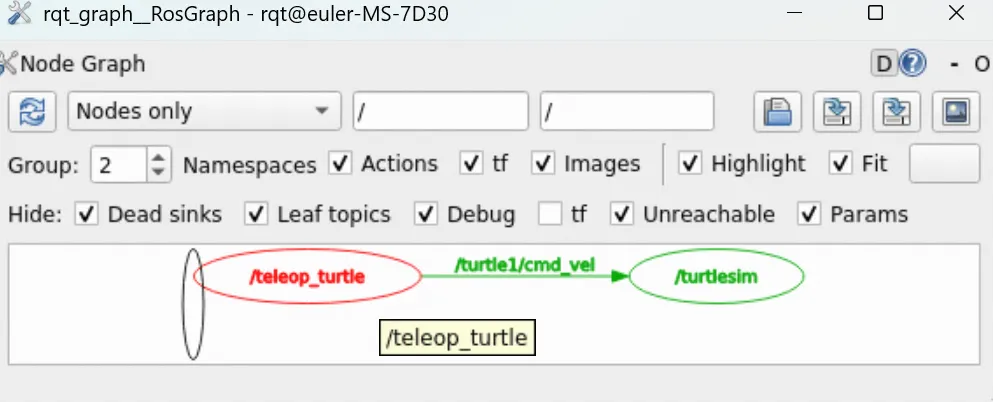Click the D dock toggle icon

[x=885, y=64]
